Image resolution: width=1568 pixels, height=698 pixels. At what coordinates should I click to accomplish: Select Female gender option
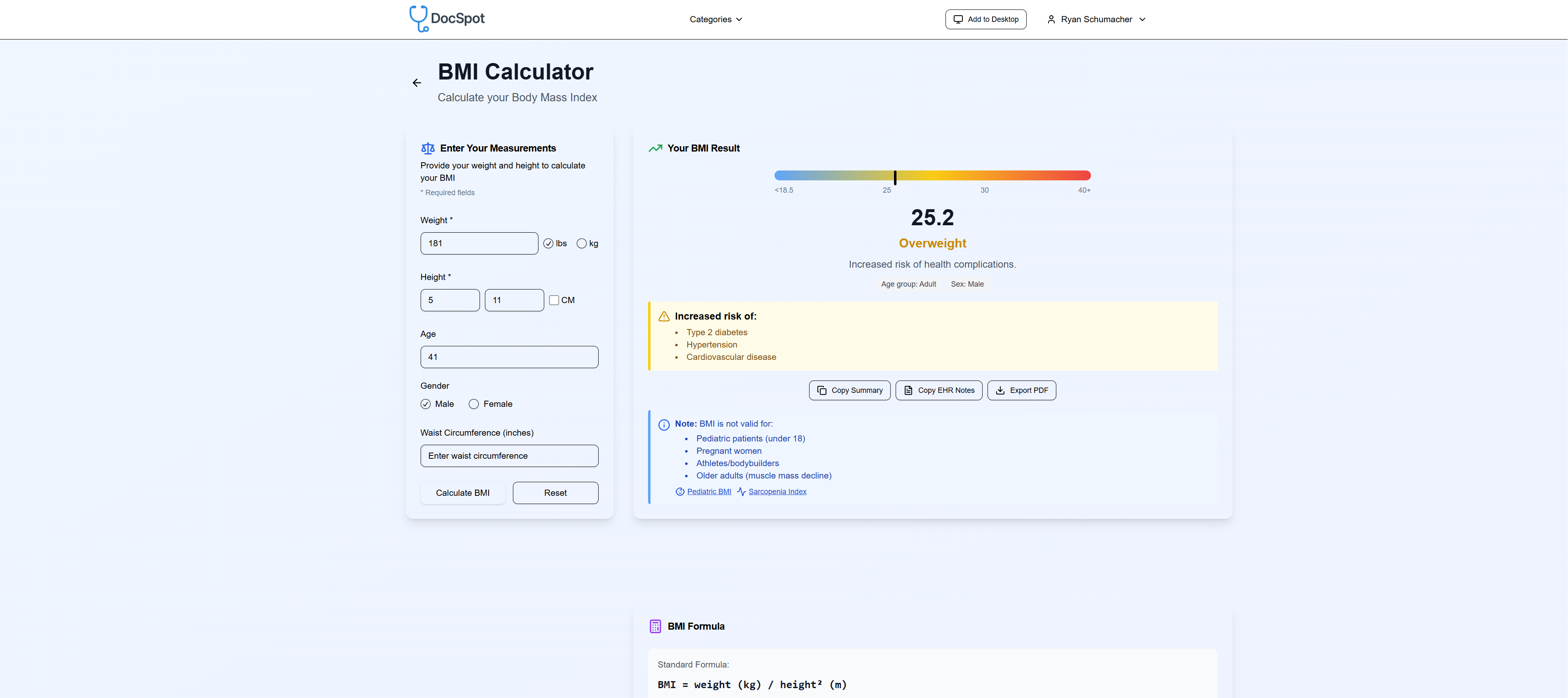coord(473,404)
